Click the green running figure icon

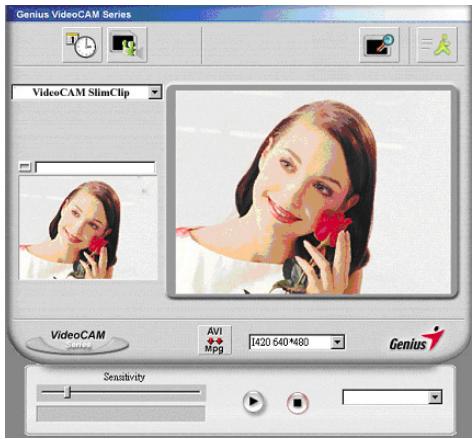coord(437,45)
